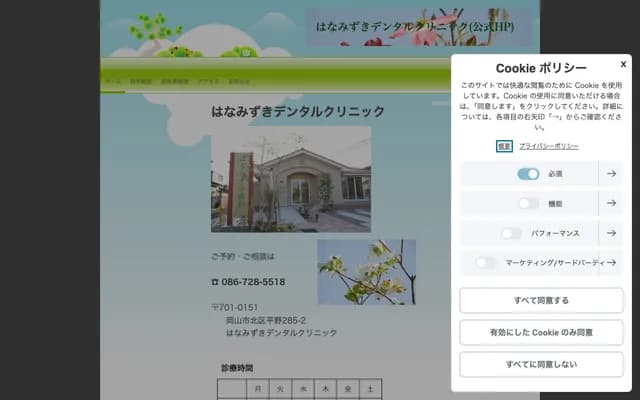The width and height of the screenshot is (640, 400).
Task: Enable the 機能 cookie switch
Action: coord(528,203)
